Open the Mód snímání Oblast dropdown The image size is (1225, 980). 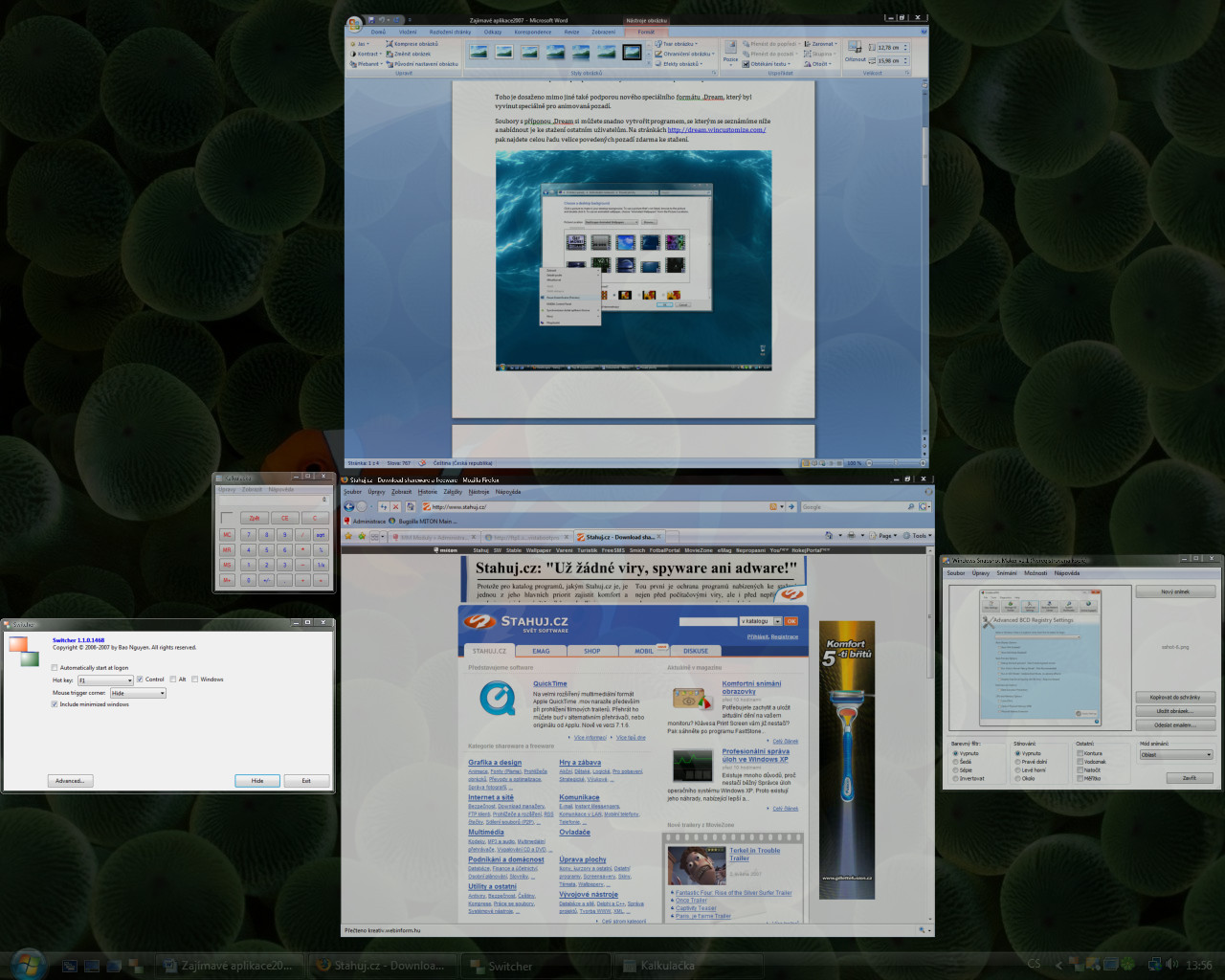click(x=1175, y=754)
